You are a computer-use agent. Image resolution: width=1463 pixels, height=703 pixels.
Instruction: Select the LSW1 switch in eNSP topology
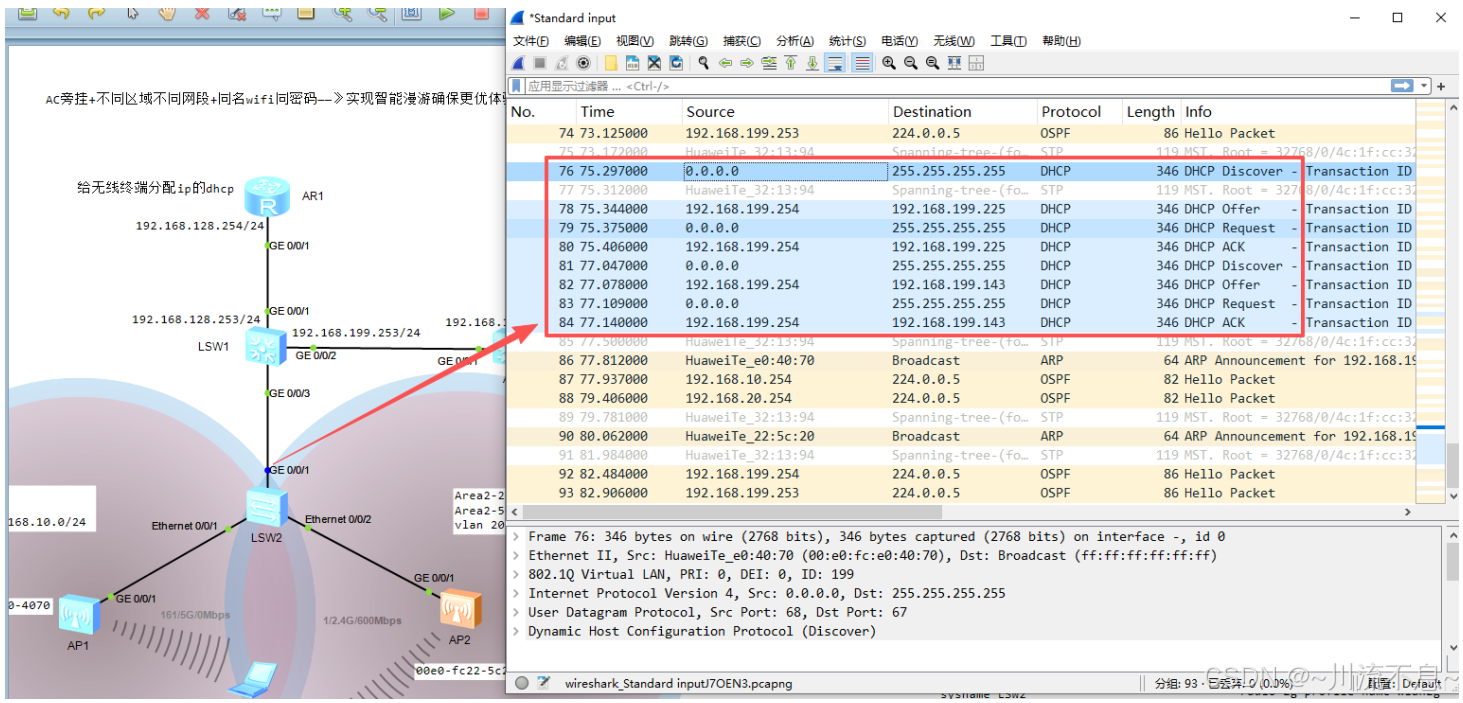265,347
